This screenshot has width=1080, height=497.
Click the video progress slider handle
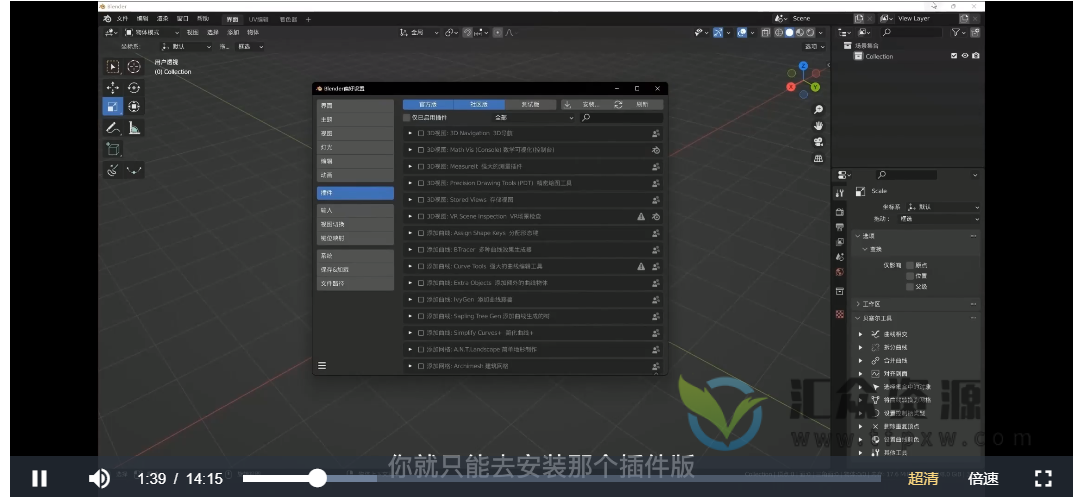click(318, 478)
